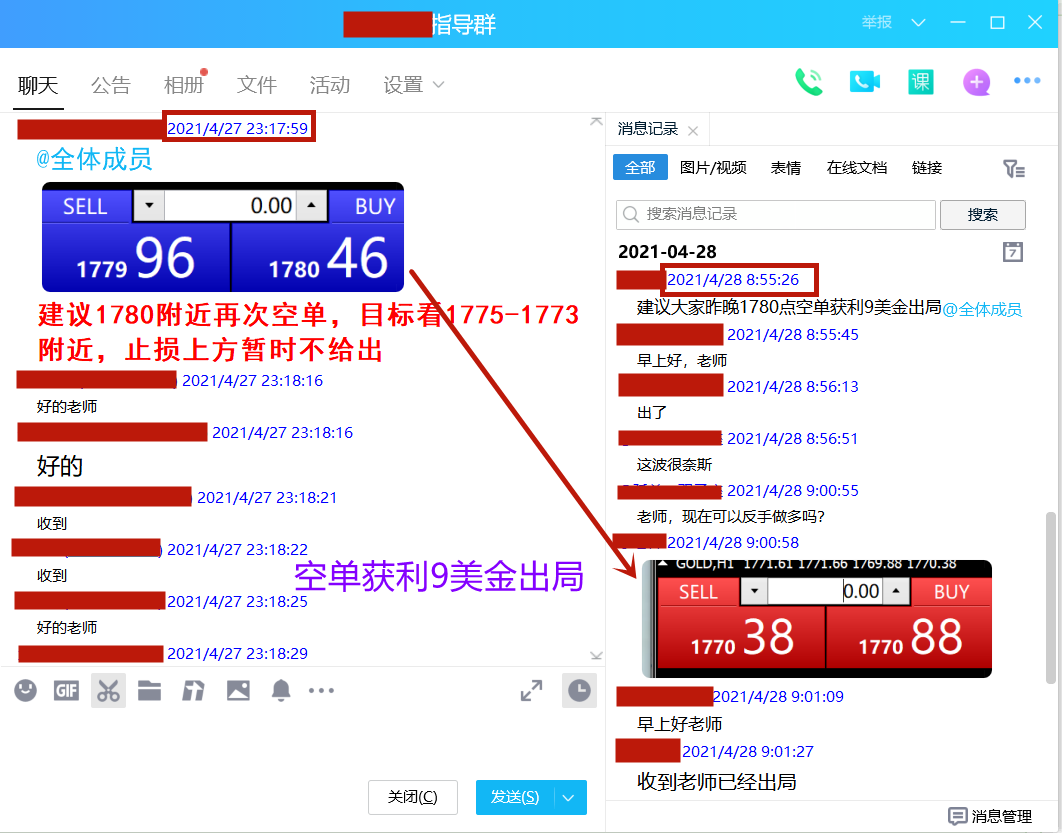Screen dimensions: 1062x833
Task: Open the 活动 activities tab
Action: tap(330, 85)
